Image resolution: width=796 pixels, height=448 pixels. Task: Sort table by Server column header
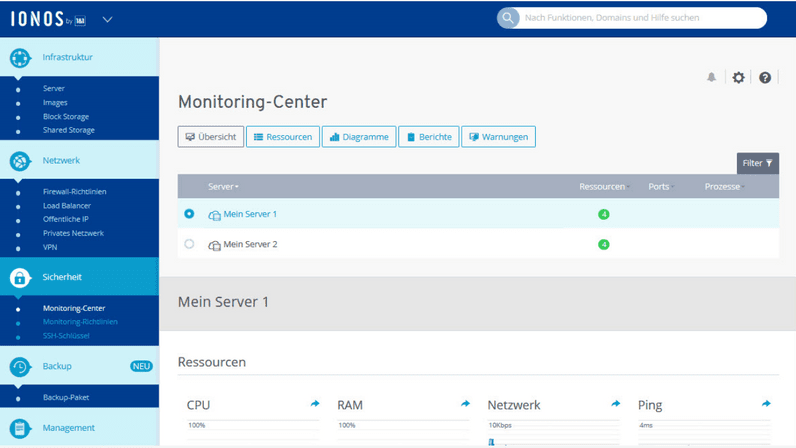(223, 187)
